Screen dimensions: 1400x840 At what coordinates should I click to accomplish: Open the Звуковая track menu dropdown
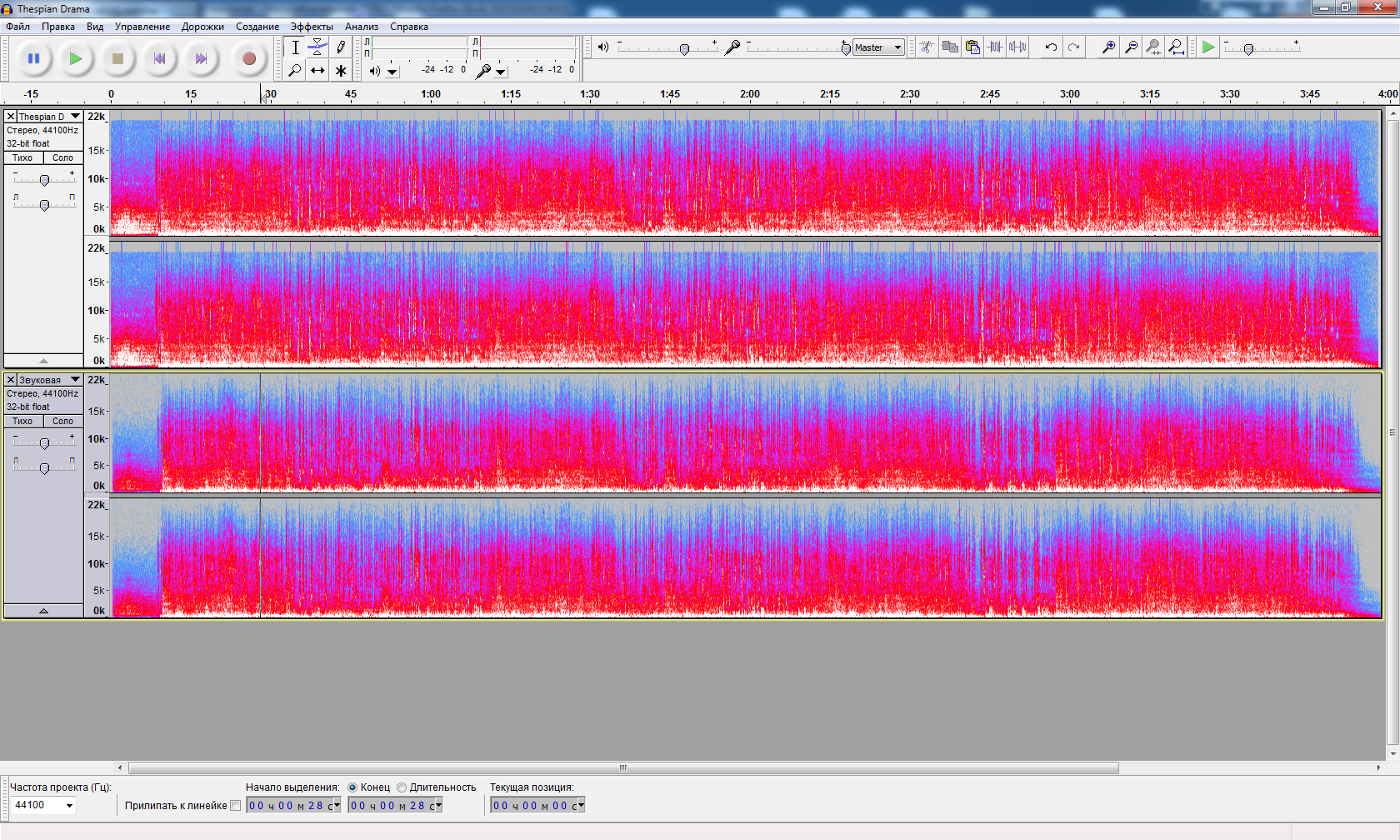75,380
